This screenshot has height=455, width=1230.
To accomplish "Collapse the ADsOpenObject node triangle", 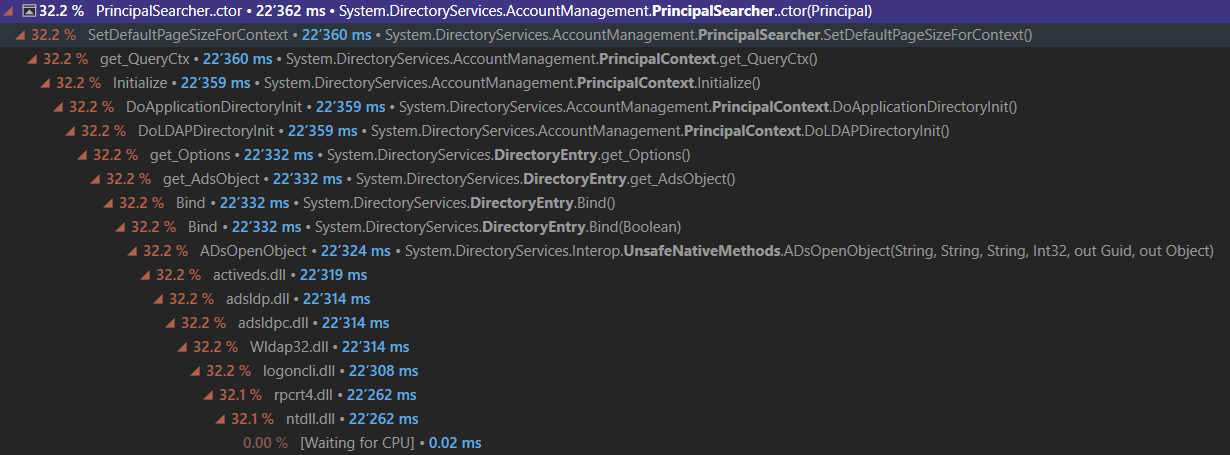I will click(x=133, y=251).
